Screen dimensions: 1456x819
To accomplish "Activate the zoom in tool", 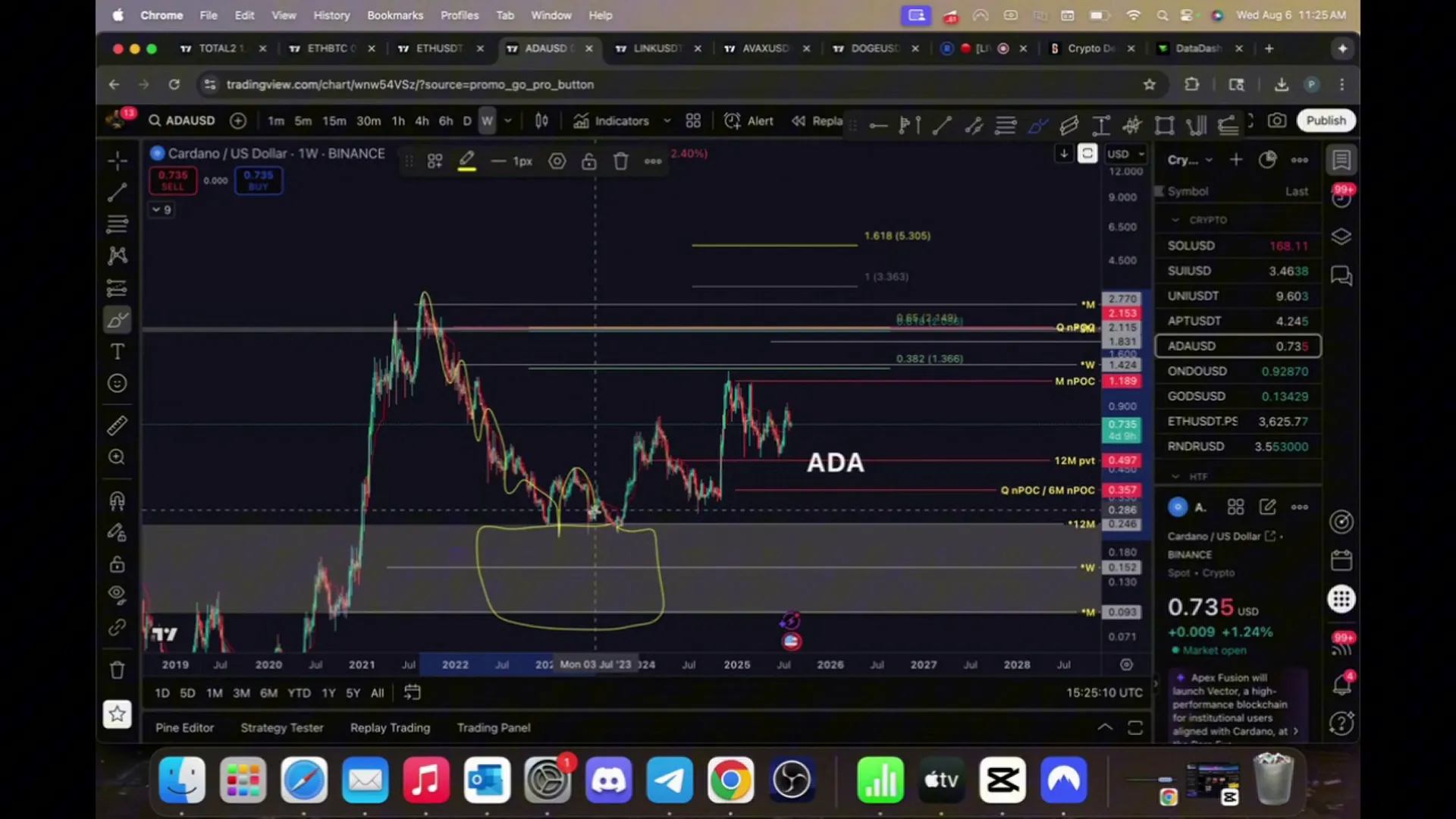I will [117, 457].
